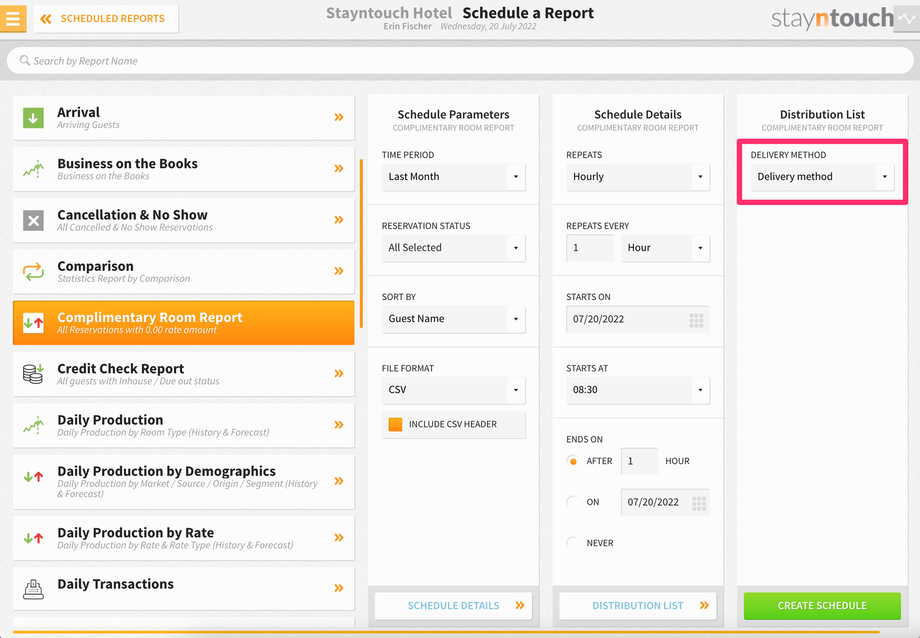
Task: Open the File Format dropdown
Action: (x=454, y=390)
